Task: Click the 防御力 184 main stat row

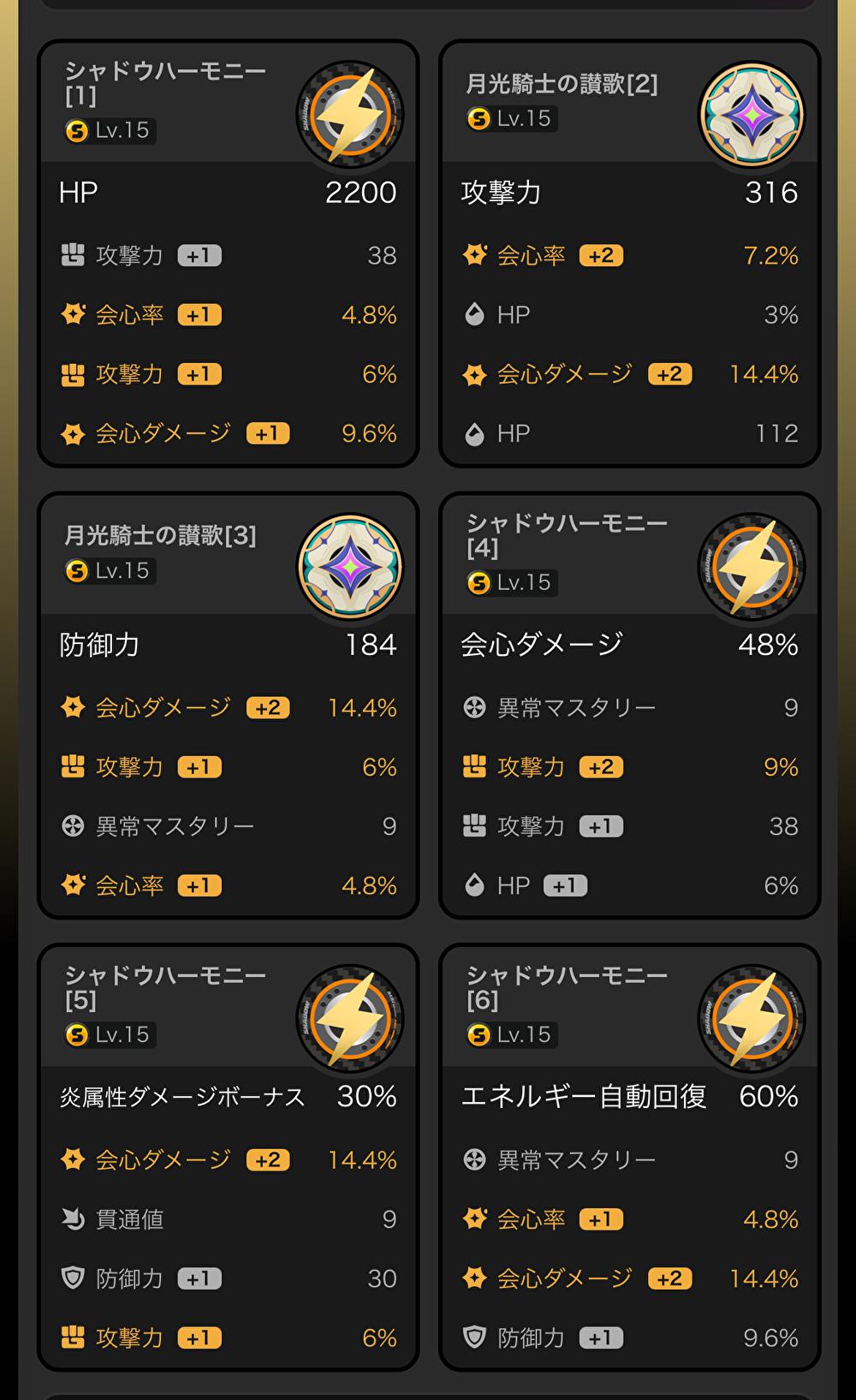Action: coord(228,645)
